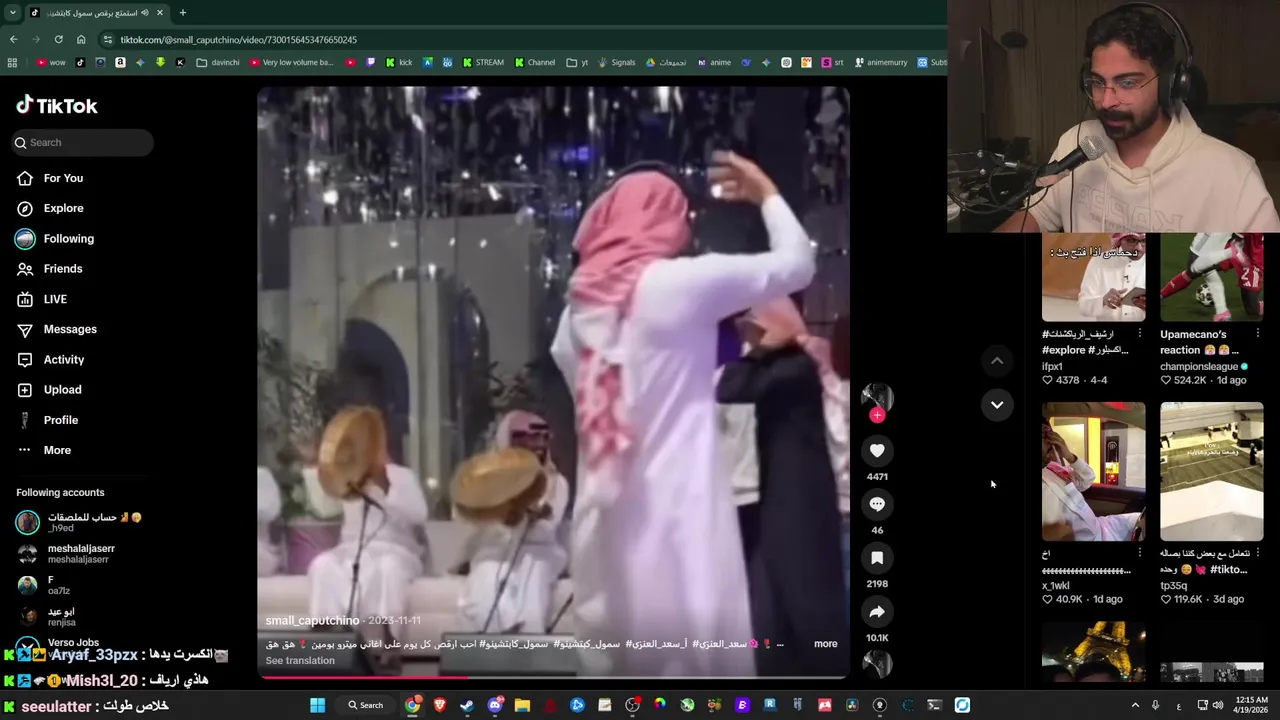Open Steam from the taskbar
The width and height of the screenshot is (1280, 720).
tap(467, 705)
